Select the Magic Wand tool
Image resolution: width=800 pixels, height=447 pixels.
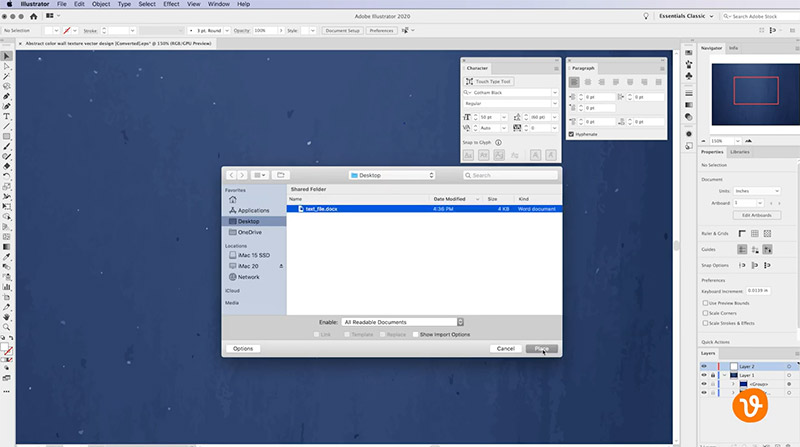7,77
